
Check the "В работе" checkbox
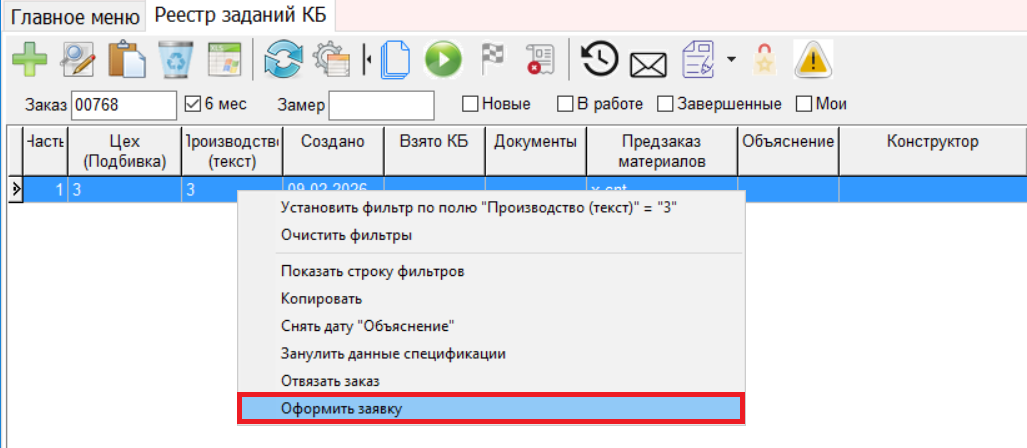click(565, 104)
